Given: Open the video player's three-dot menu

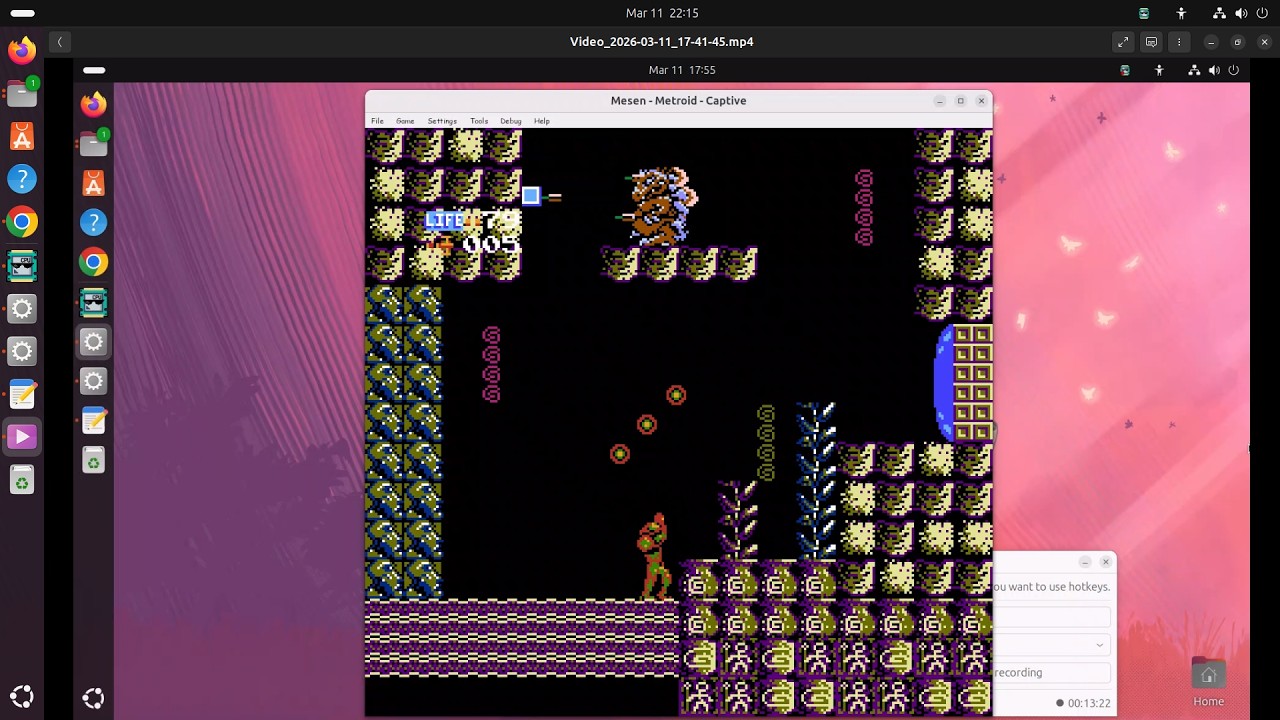Looking at the screenshot, I should 1179,42.
